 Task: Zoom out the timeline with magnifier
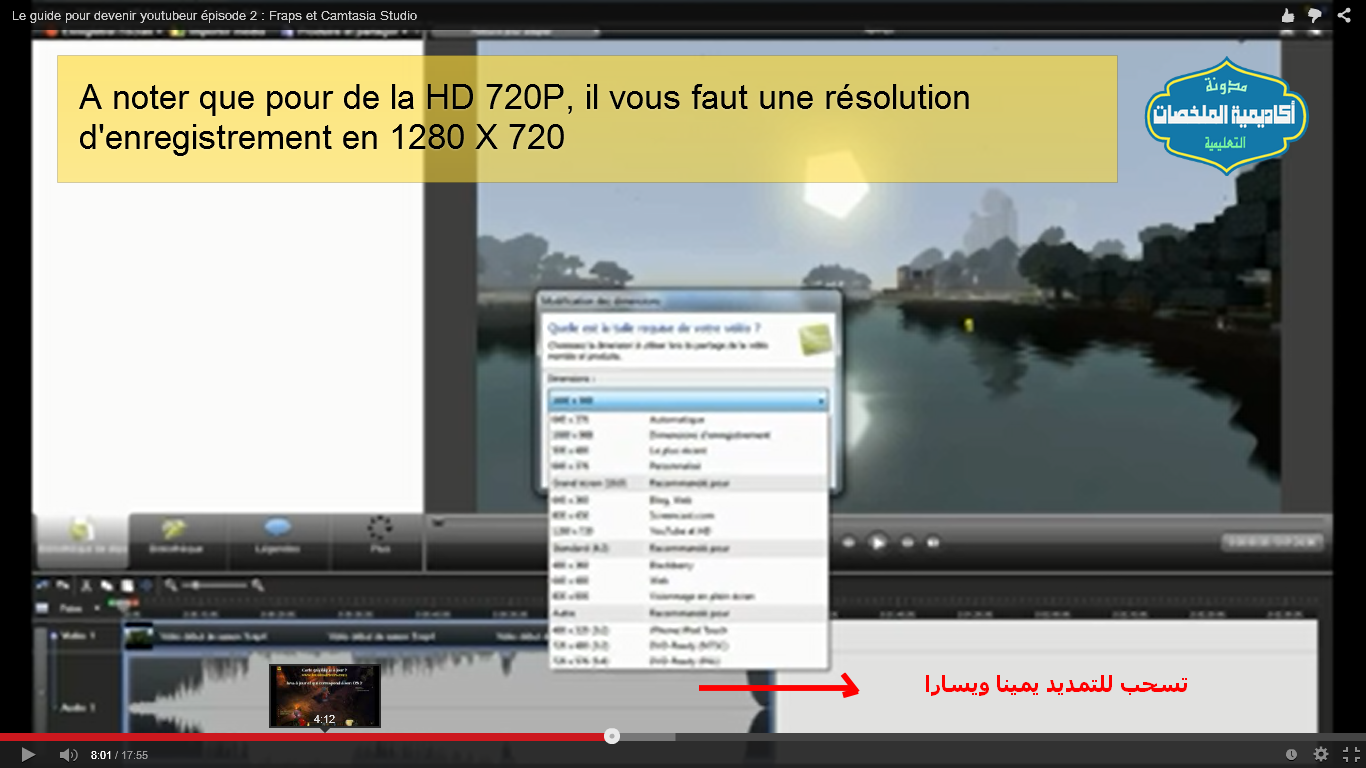172,585
